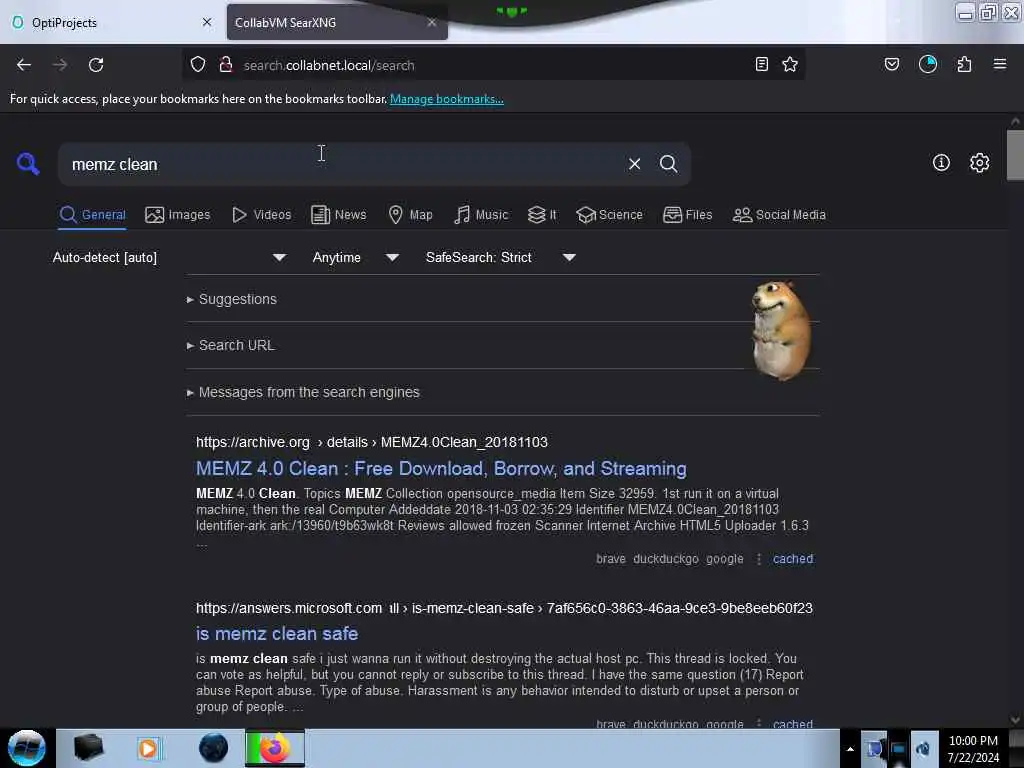Click the dancing hamster image
The height and width of the screenshot is (768, 1024).
(781, 330)
